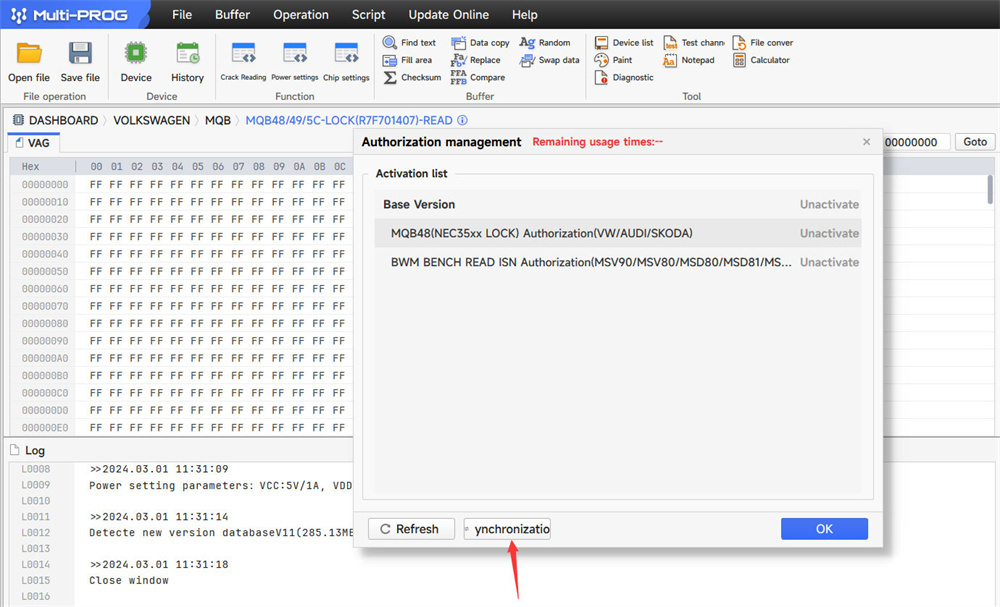Image resolution: width=1000 pixels, height=607 pixels.
Task: Click log line 'Detecte new version database'
Action: (221, 532)
